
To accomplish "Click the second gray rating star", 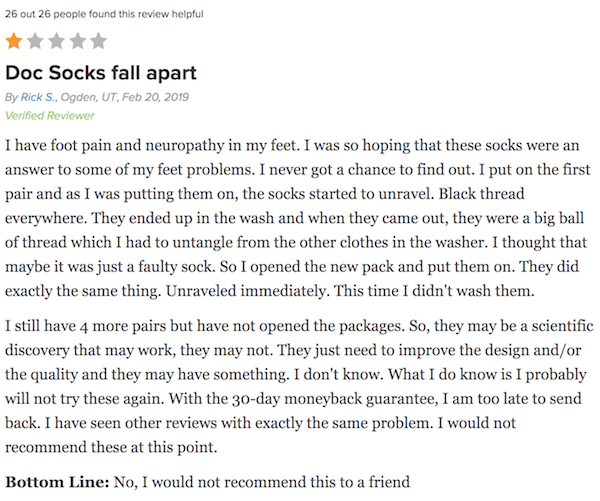I will point(35,41).
